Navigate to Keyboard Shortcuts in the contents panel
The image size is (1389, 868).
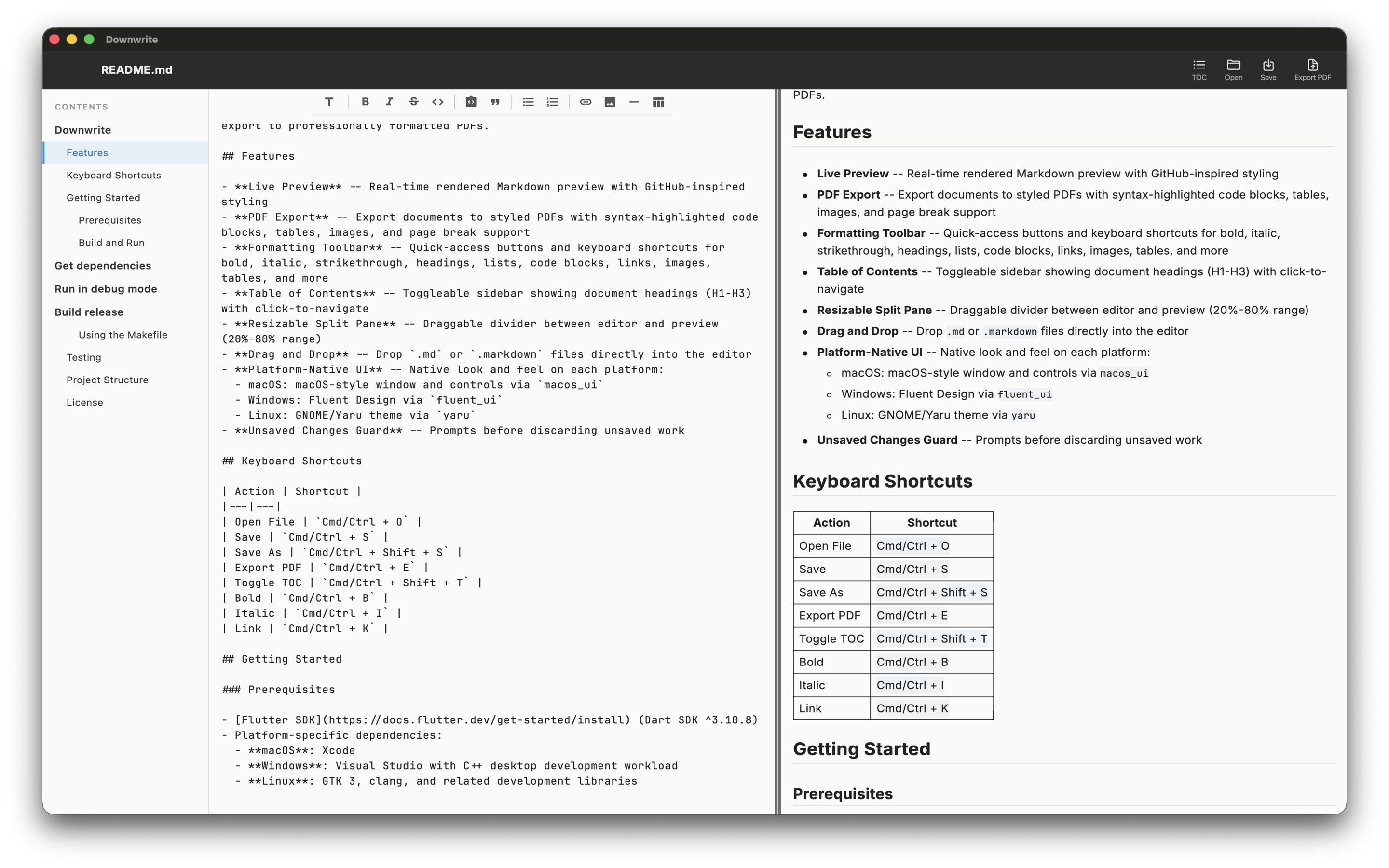(x=114, y=175)
